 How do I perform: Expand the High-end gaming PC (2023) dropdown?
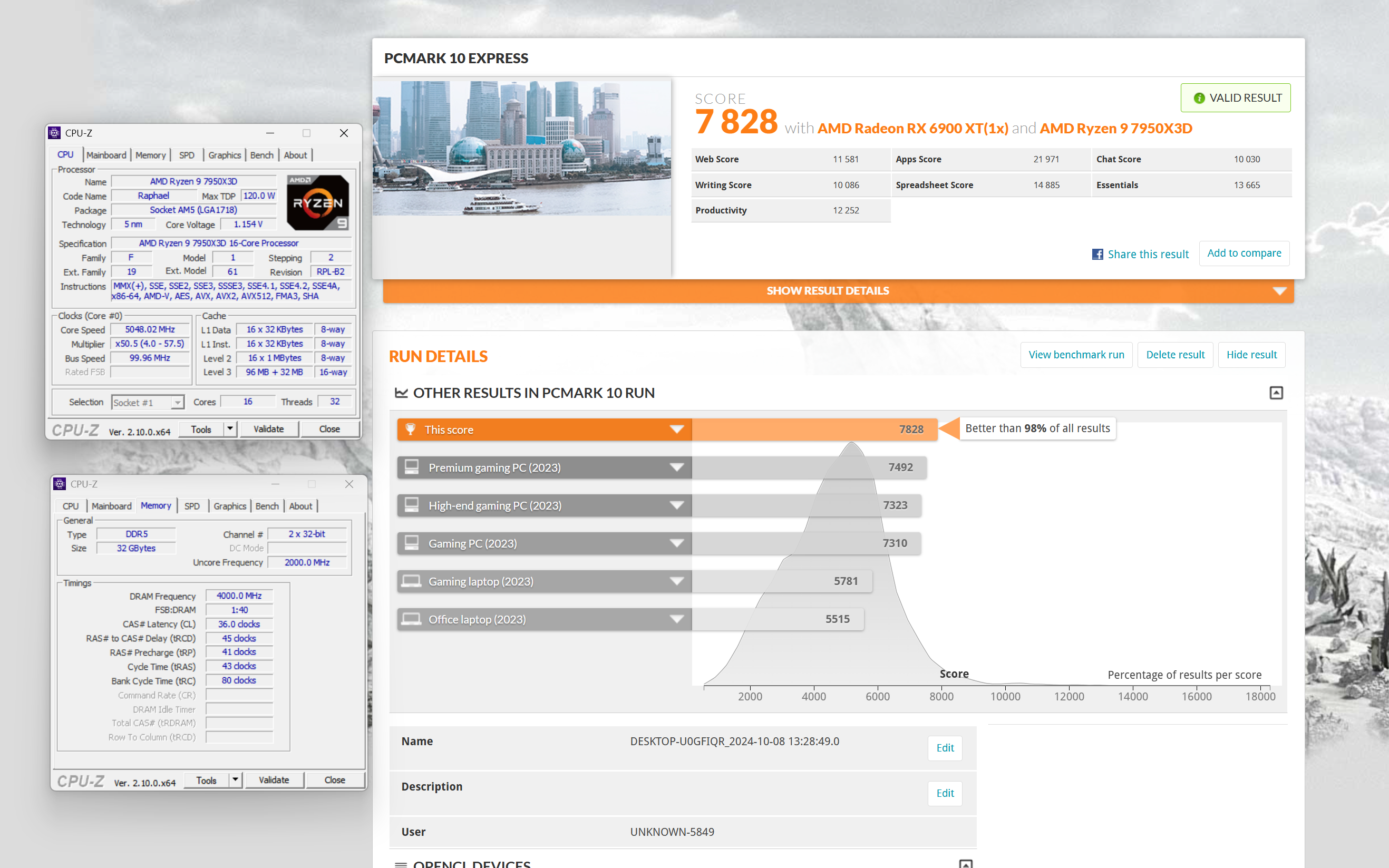pos(677,505)
